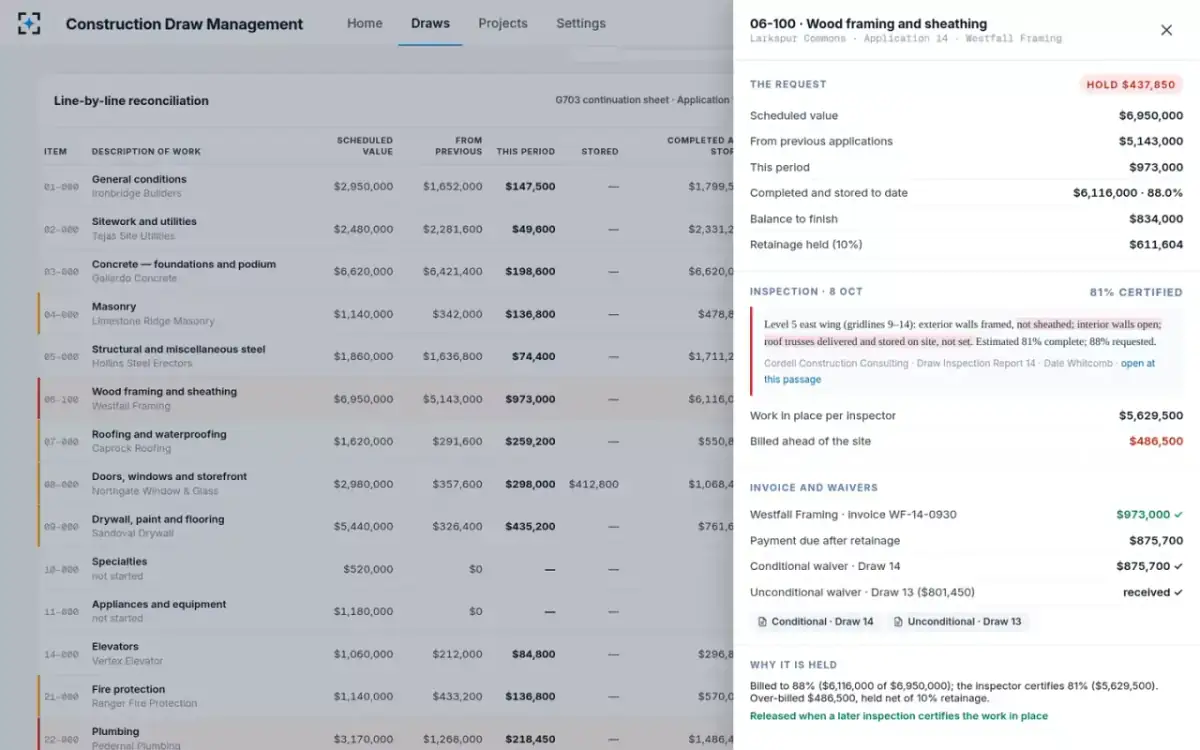Select Appliances and equipment row
Viewport: 1200px width, 750px height.
click(x=386, y=611)
